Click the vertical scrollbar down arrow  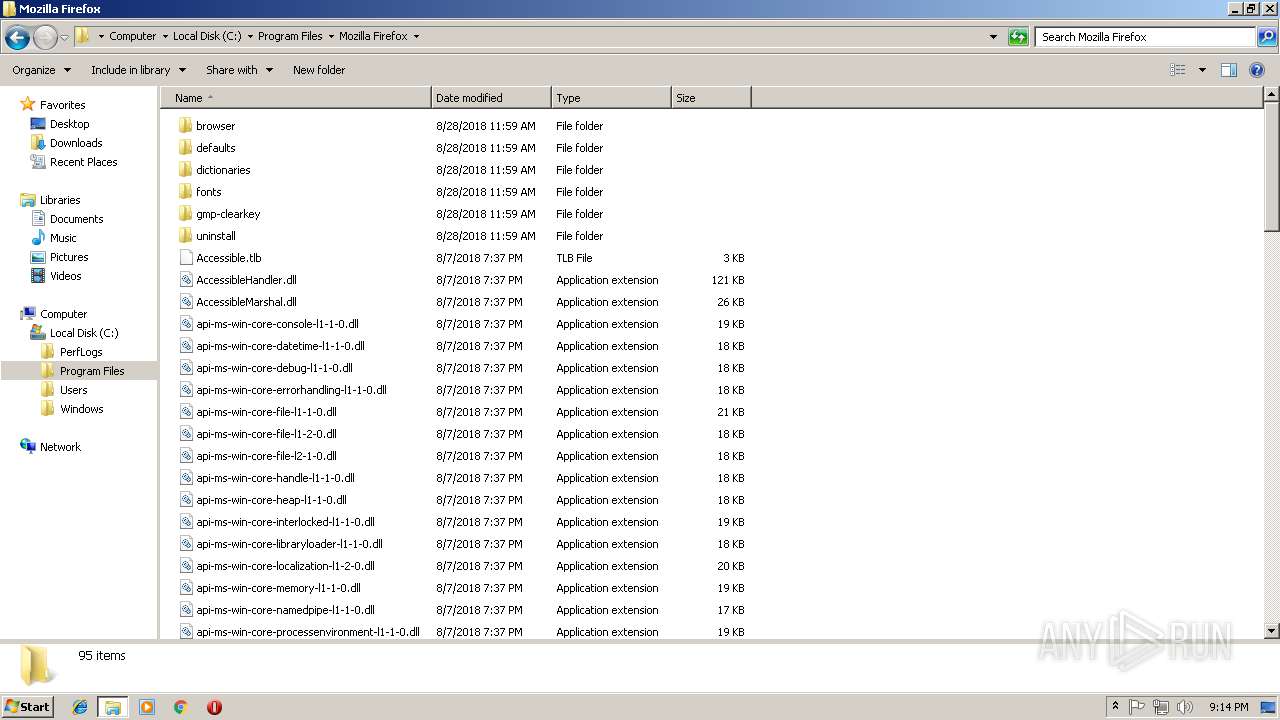1272,631
